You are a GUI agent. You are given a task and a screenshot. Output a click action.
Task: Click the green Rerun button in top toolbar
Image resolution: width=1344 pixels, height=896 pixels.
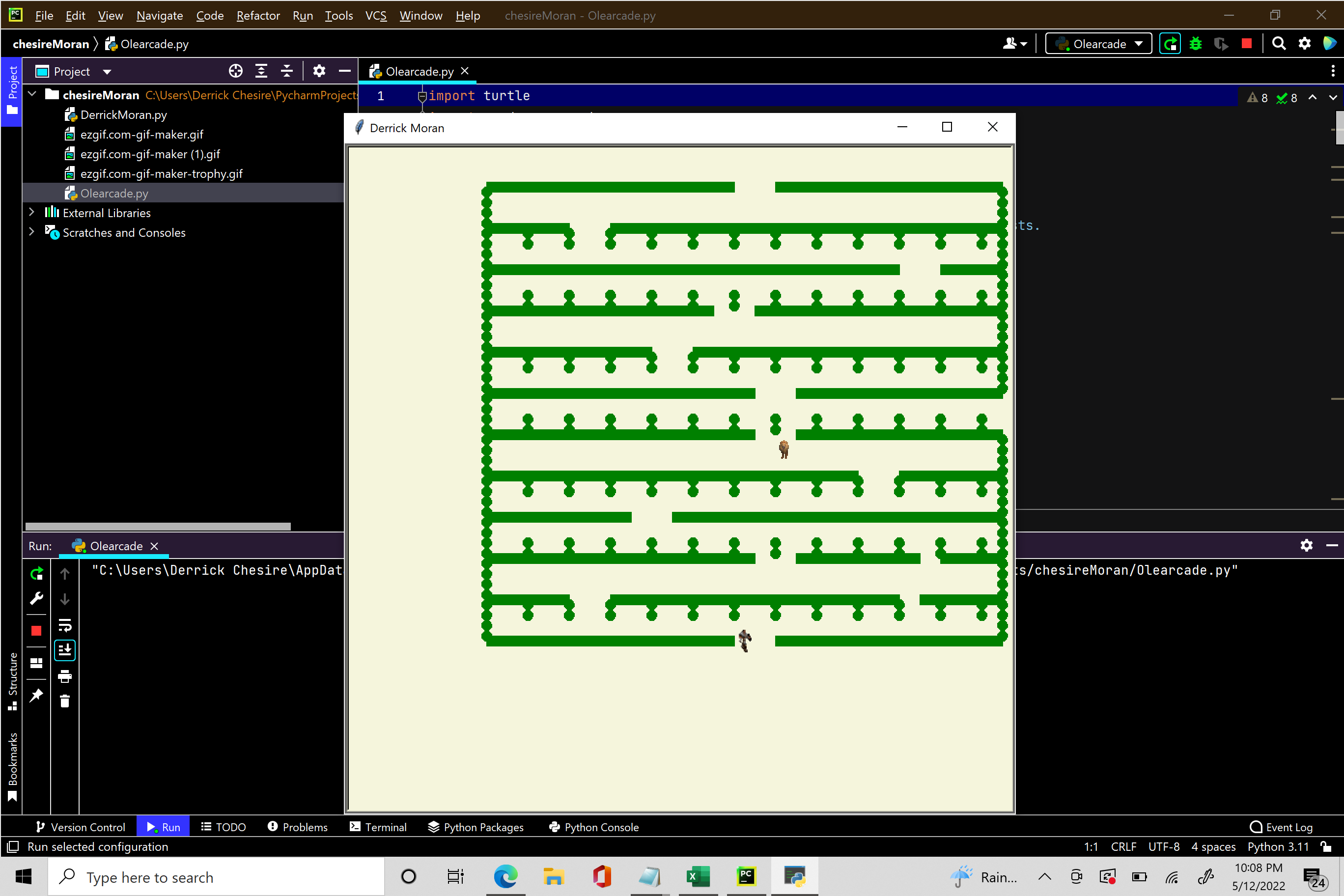coord(1170,43)
